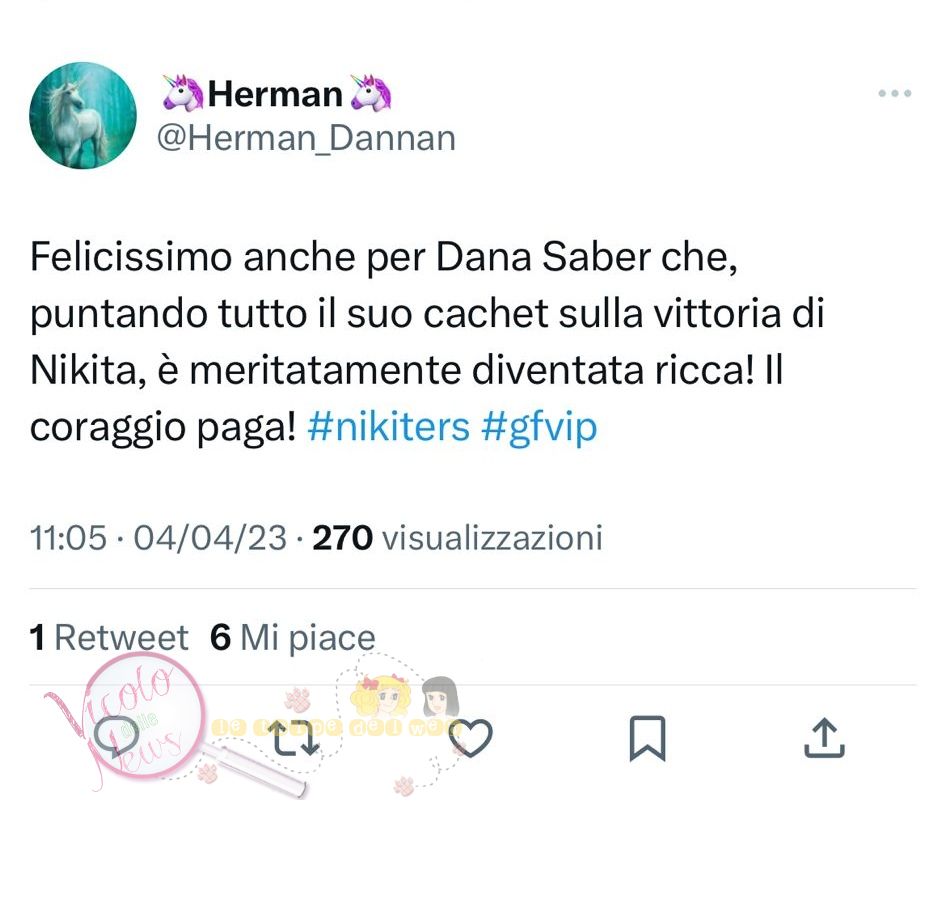Open the #gfvip hashtag
This screenshot has width=946, height=922.
(539, 428)
